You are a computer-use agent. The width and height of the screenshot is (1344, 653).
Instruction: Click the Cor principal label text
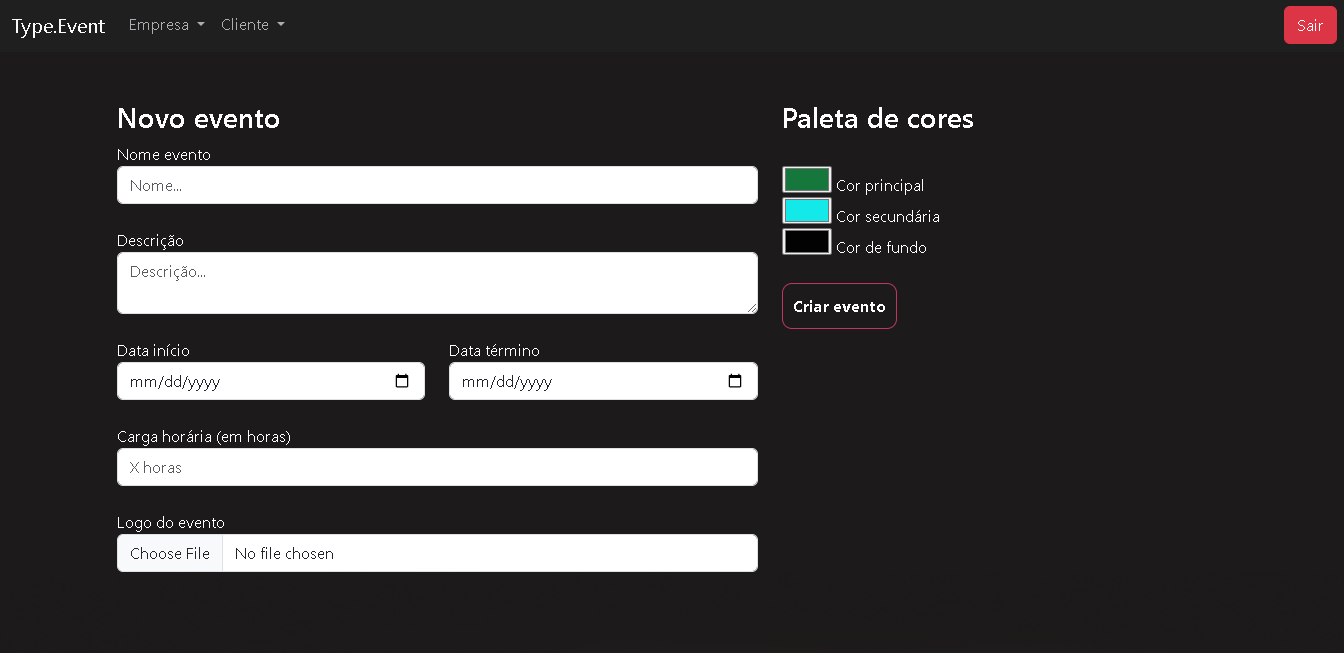pos(879,185)
